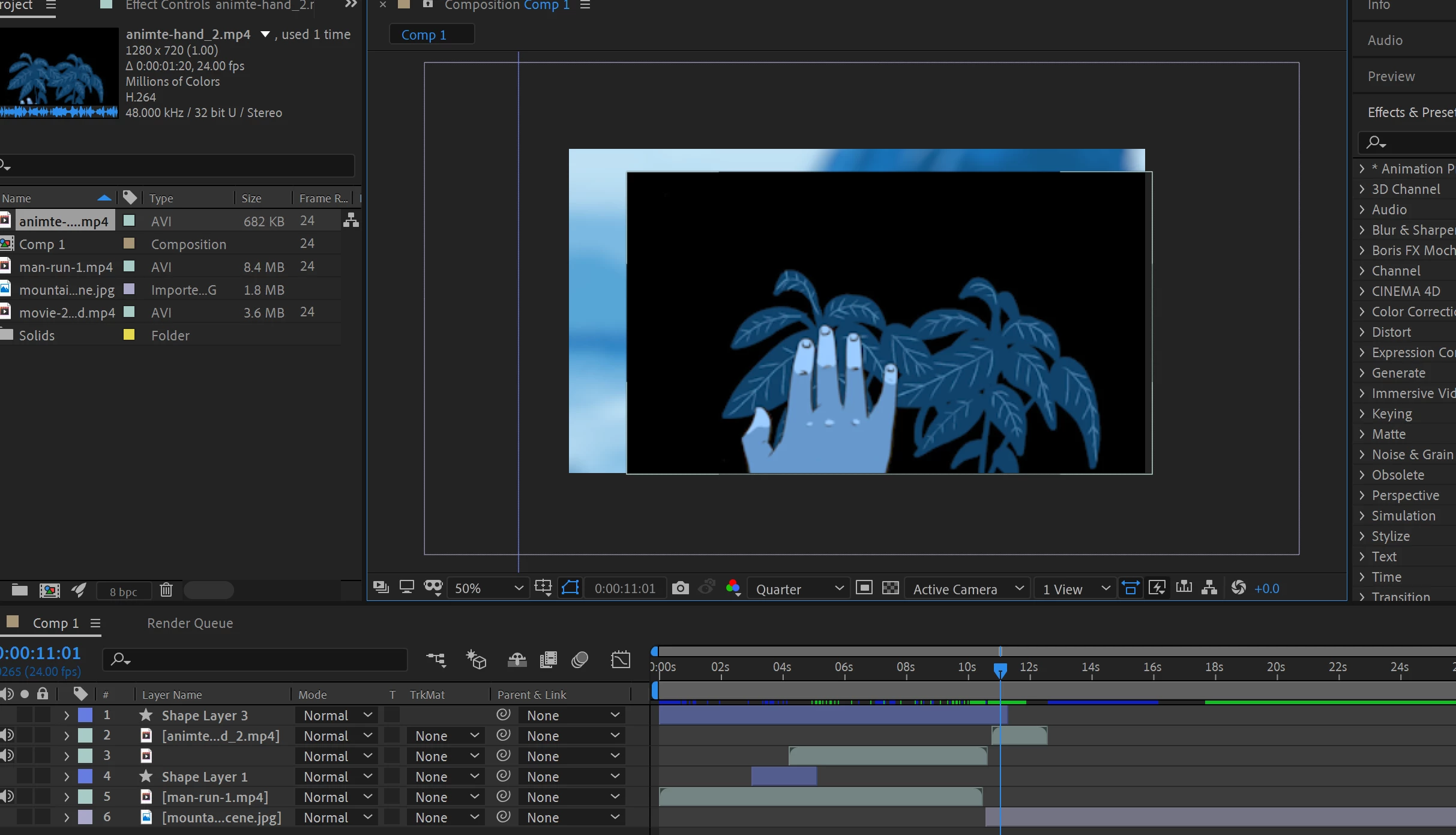Mute audio for the animte-hand_2.mp4 layer
1456x835 pixels.
7,736
